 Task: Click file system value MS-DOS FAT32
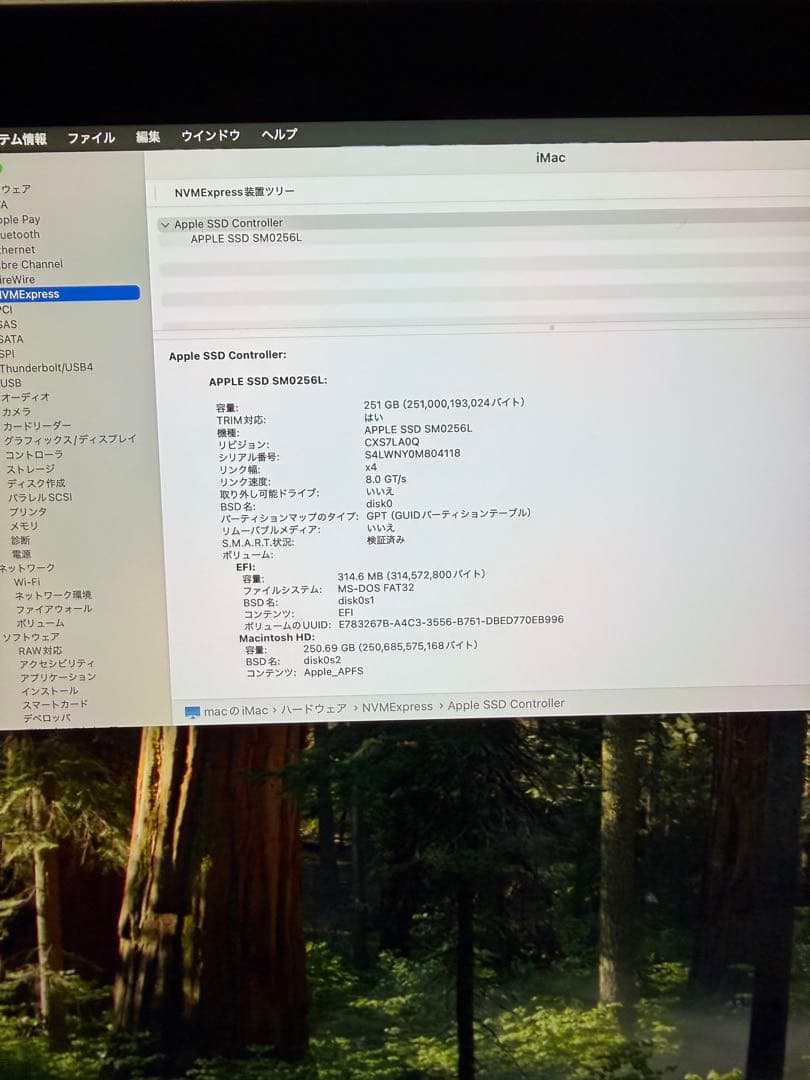(x=376, y=588)
